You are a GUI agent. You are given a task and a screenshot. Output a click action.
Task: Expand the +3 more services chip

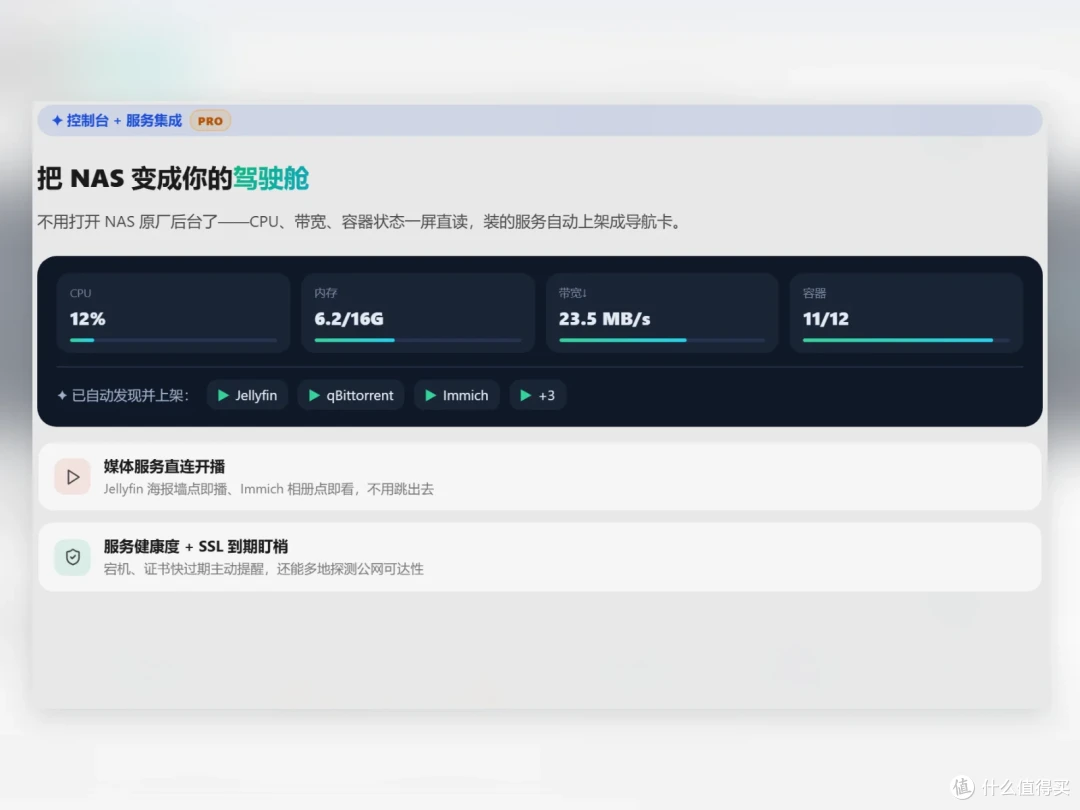coord(538,395)
